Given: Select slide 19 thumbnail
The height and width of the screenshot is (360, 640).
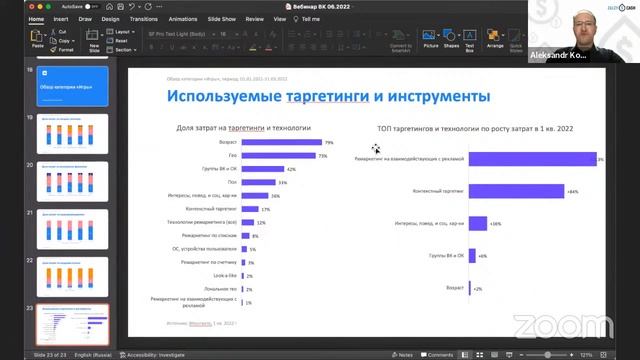Looking at the screenshot, I should [72, 134].
